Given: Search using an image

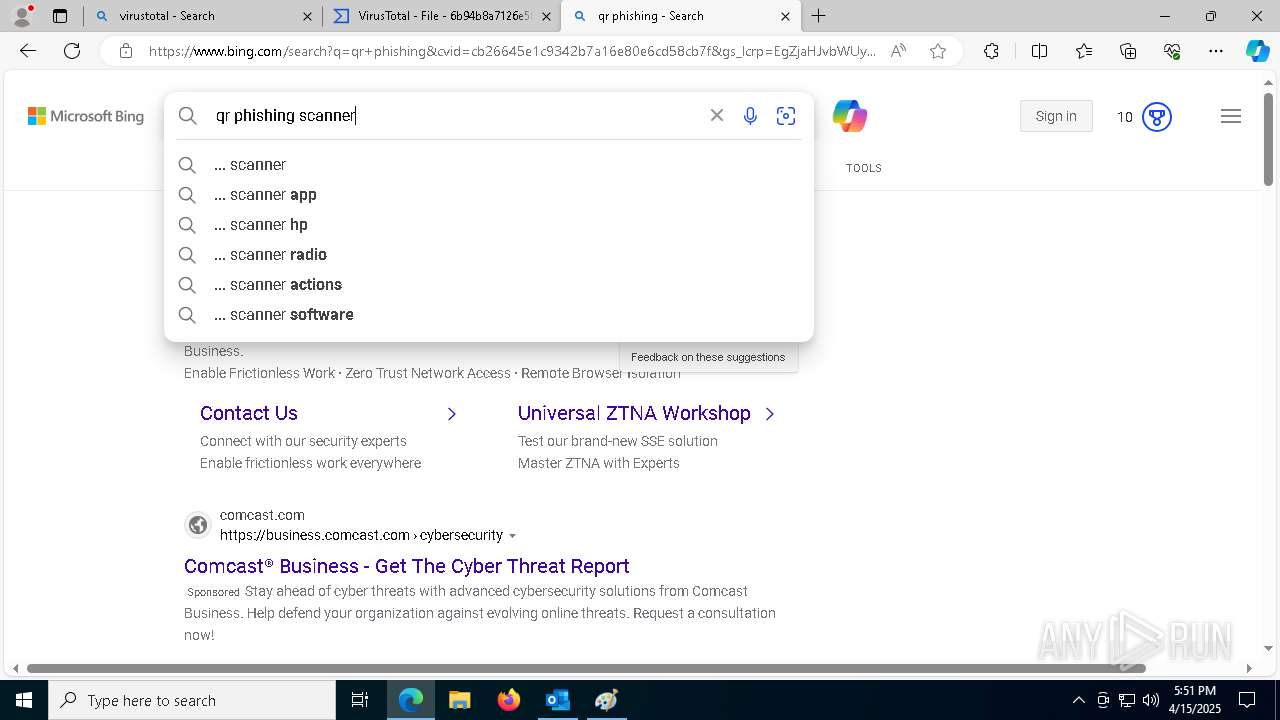Looking at the screenshot, I should click(x=786, y=116).
